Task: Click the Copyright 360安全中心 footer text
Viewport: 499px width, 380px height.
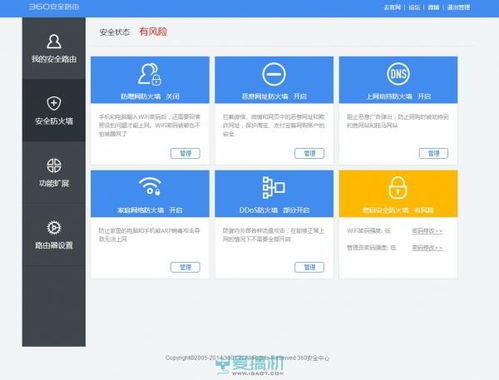Action: tap(247, 358)
